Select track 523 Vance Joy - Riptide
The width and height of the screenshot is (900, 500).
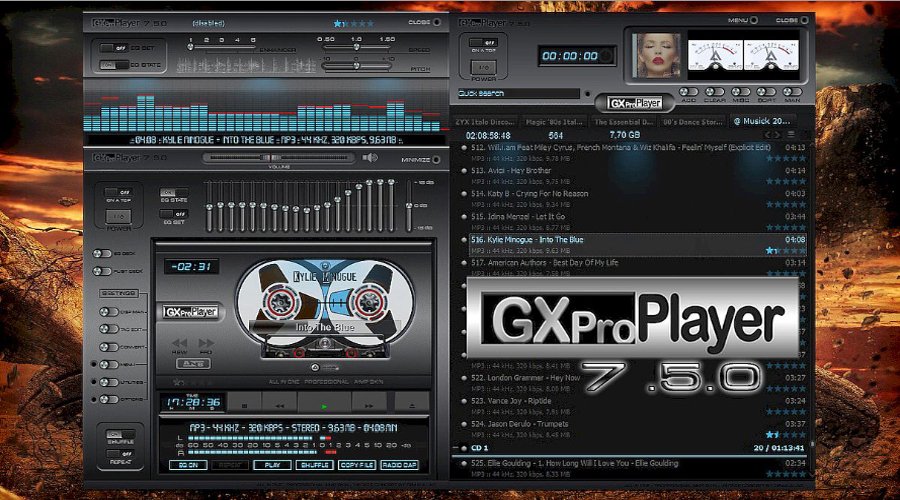tap(634, 406)
